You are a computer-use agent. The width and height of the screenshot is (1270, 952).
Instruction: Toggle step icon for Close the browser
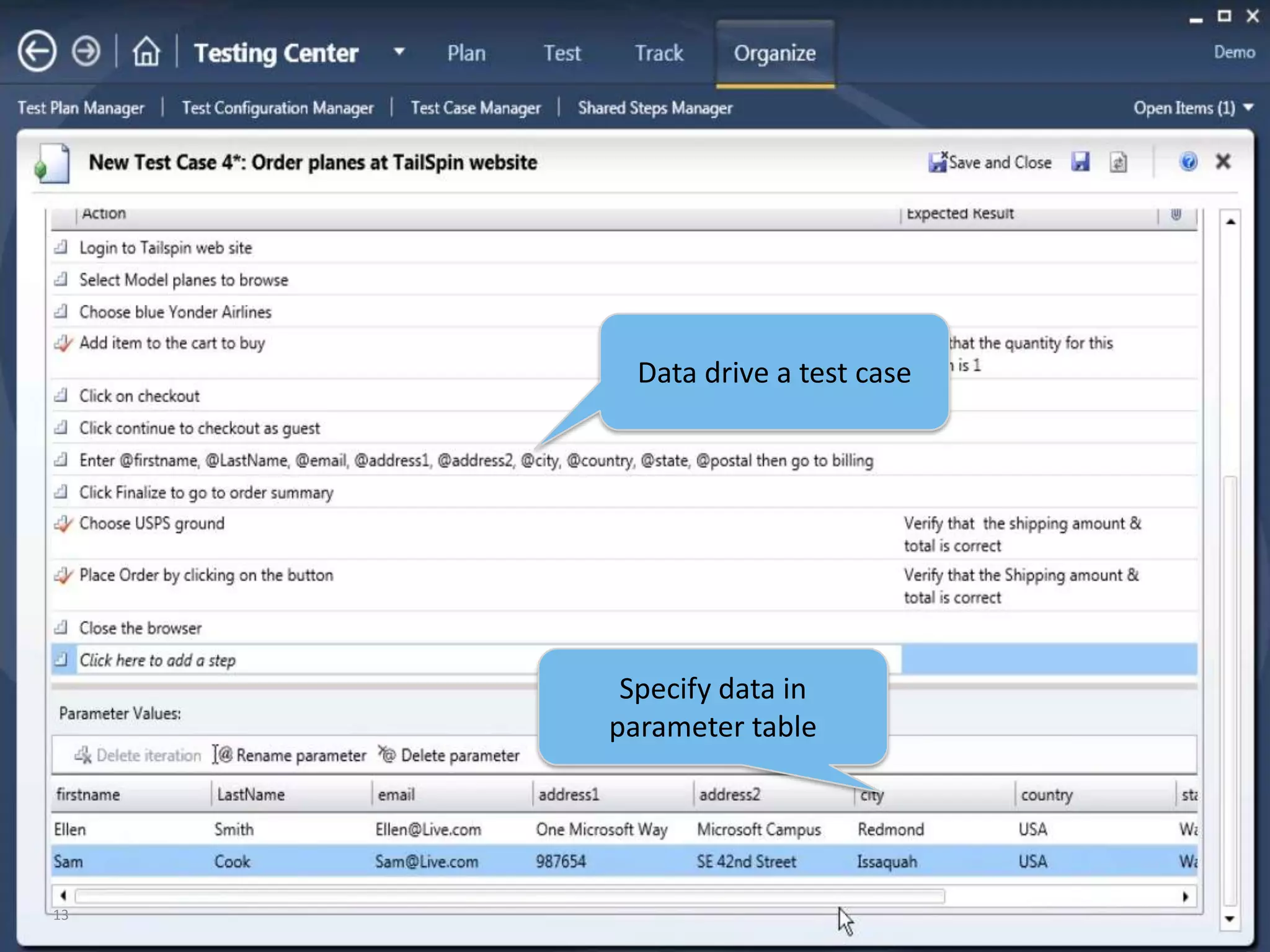[x=61, y=628]
